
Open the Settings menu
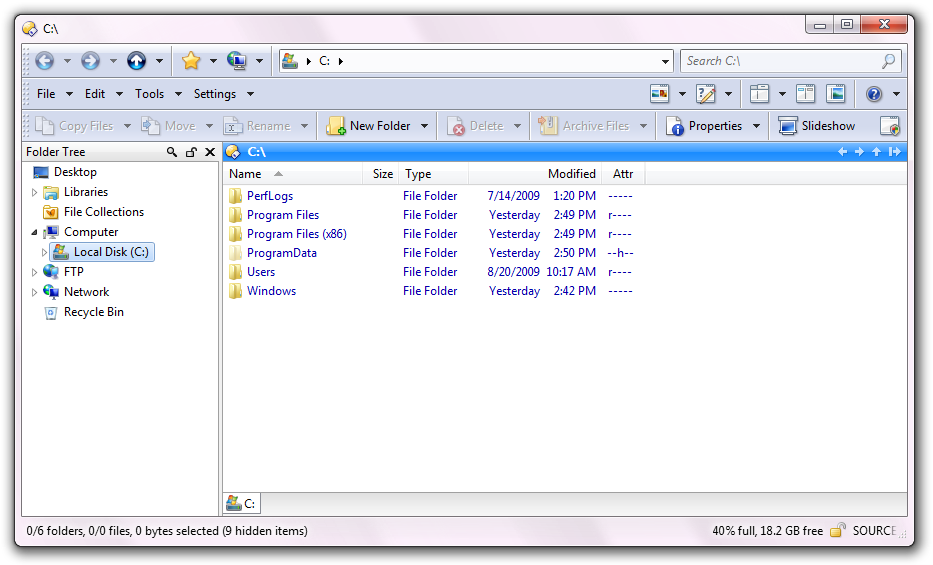click(x=215, y=94)
